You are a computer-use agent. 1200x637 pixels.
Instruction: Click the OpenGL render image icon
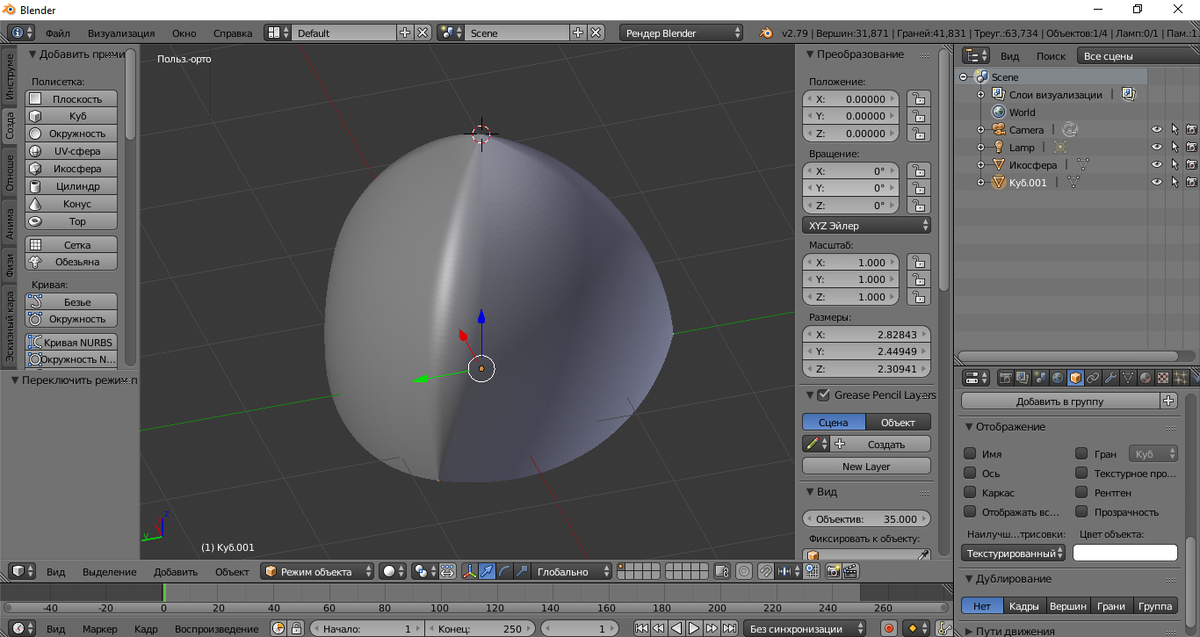tap(832, 572)
